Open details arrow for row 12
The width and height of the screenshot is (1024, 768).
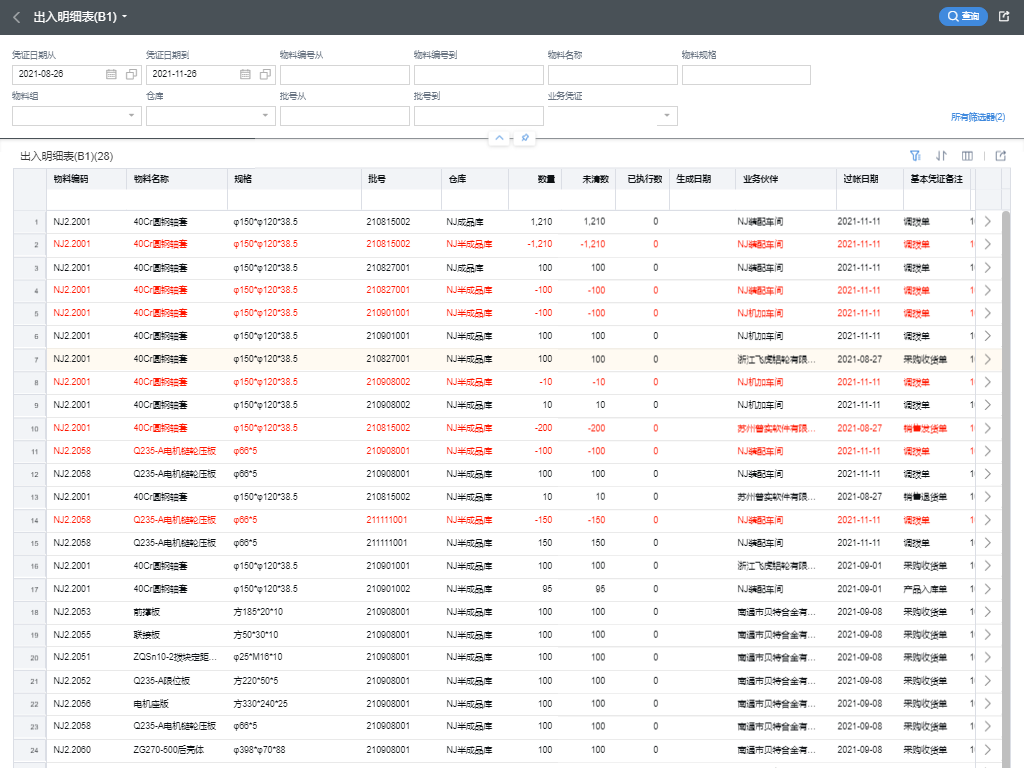coord(987,474)
